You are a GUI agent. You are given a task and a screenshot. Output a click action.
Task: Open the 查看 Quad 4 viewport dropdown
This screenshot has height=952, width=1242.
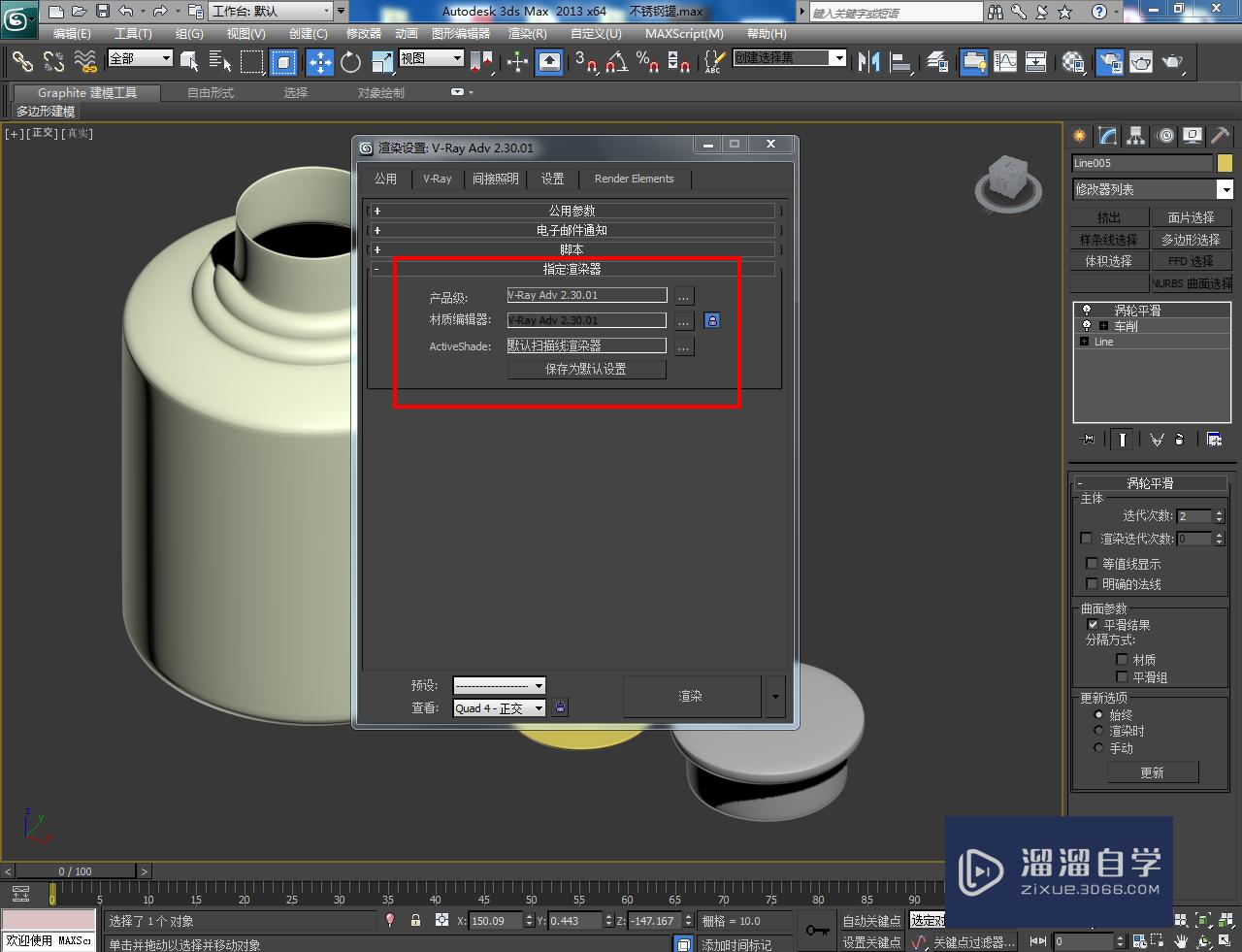tap(500, 708)
